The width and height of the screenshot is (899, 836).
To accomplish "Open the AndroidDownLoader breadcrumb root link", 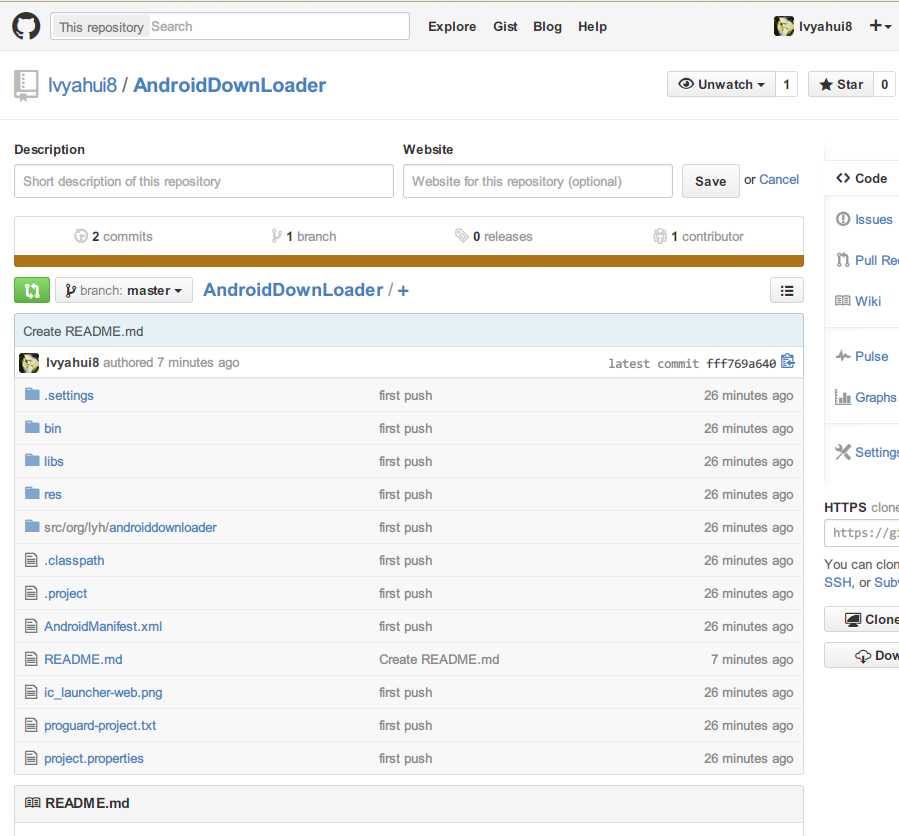I will point(293,290).
